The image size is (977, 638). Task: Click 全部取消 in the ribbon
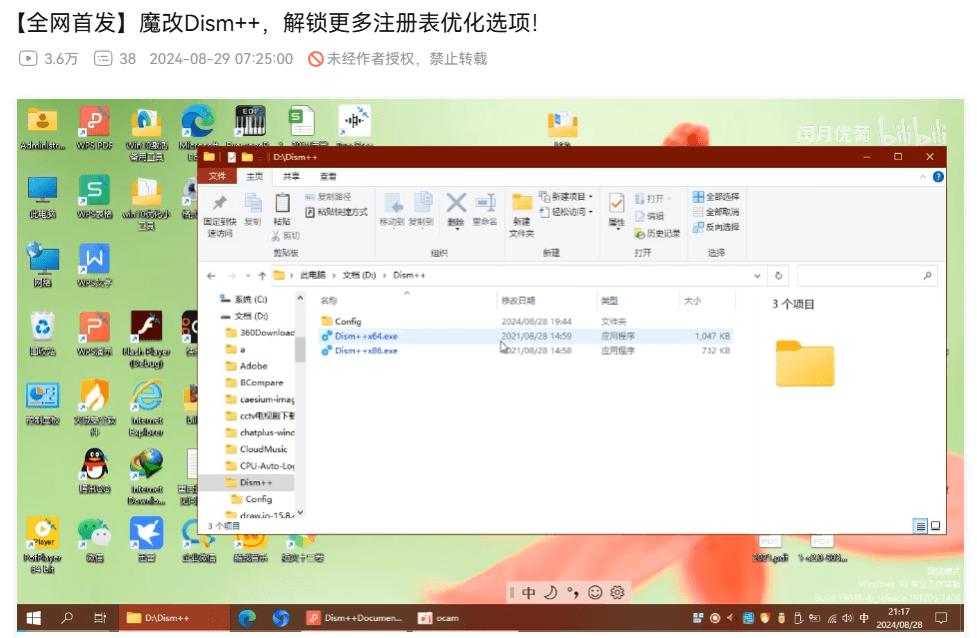716,212
